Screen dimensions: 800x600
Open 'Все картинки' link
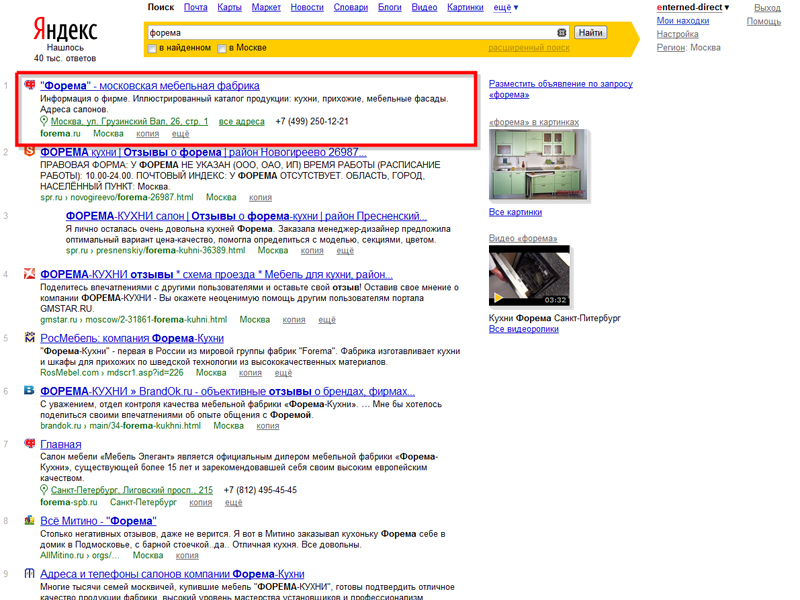tap(515, 212)
